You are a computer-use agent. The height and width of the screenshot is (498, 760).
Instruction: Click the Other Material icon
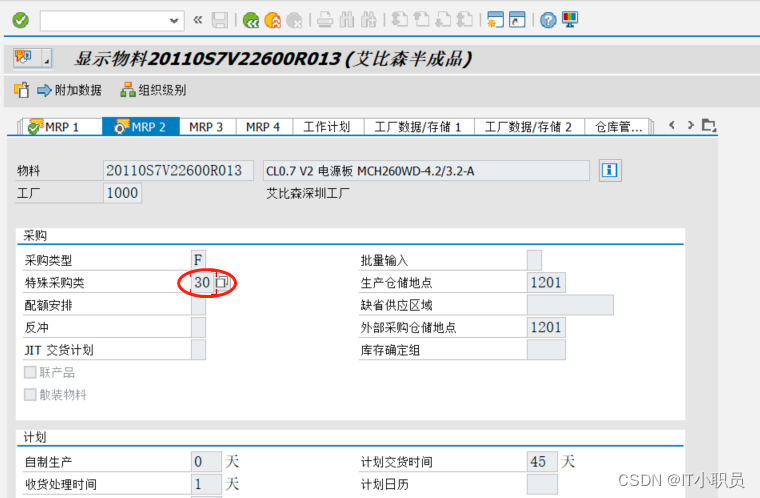click(22, 90)
